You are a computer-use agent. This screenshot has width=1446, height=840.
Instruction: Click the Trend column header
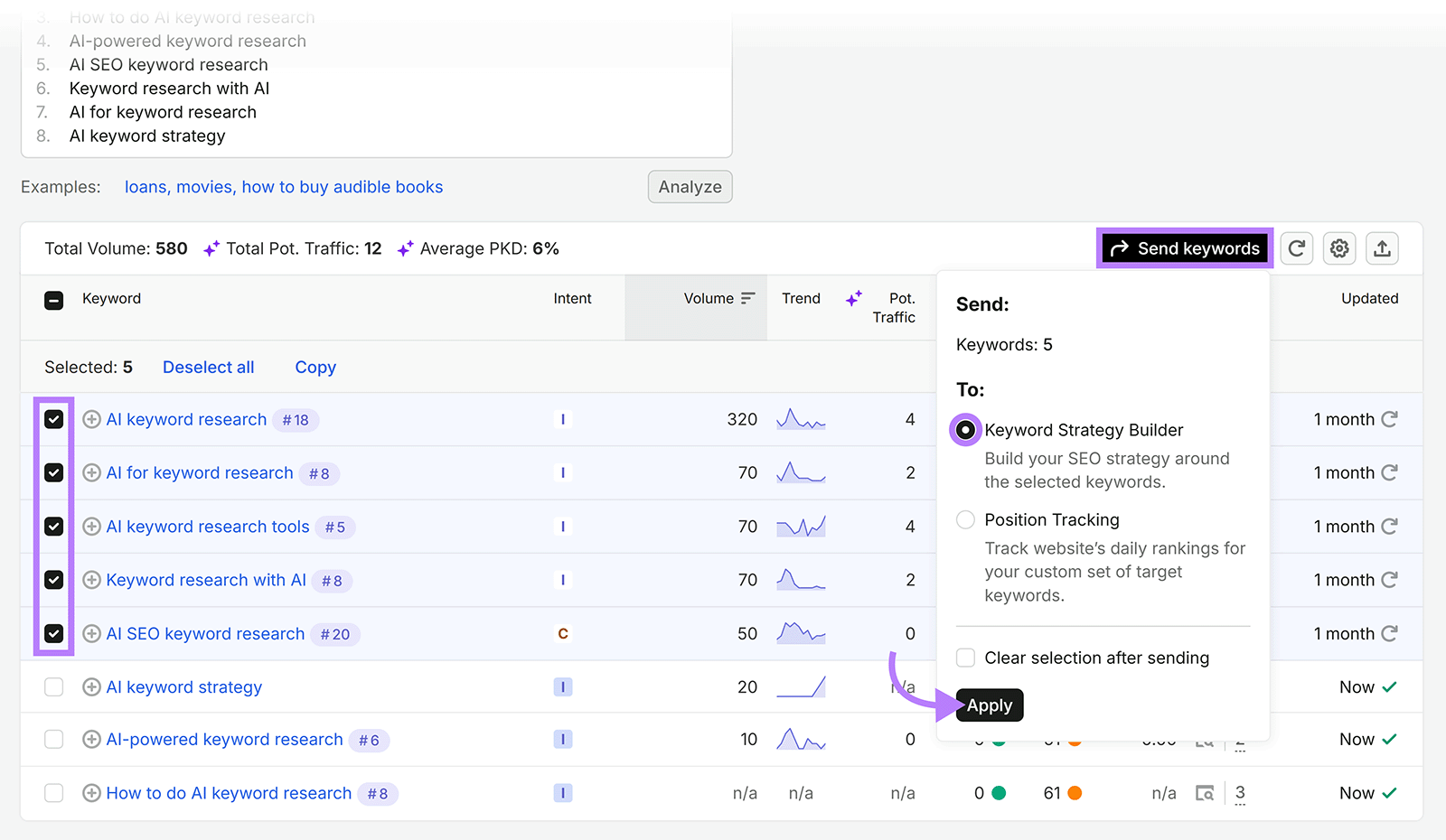(x=802, y=299)
